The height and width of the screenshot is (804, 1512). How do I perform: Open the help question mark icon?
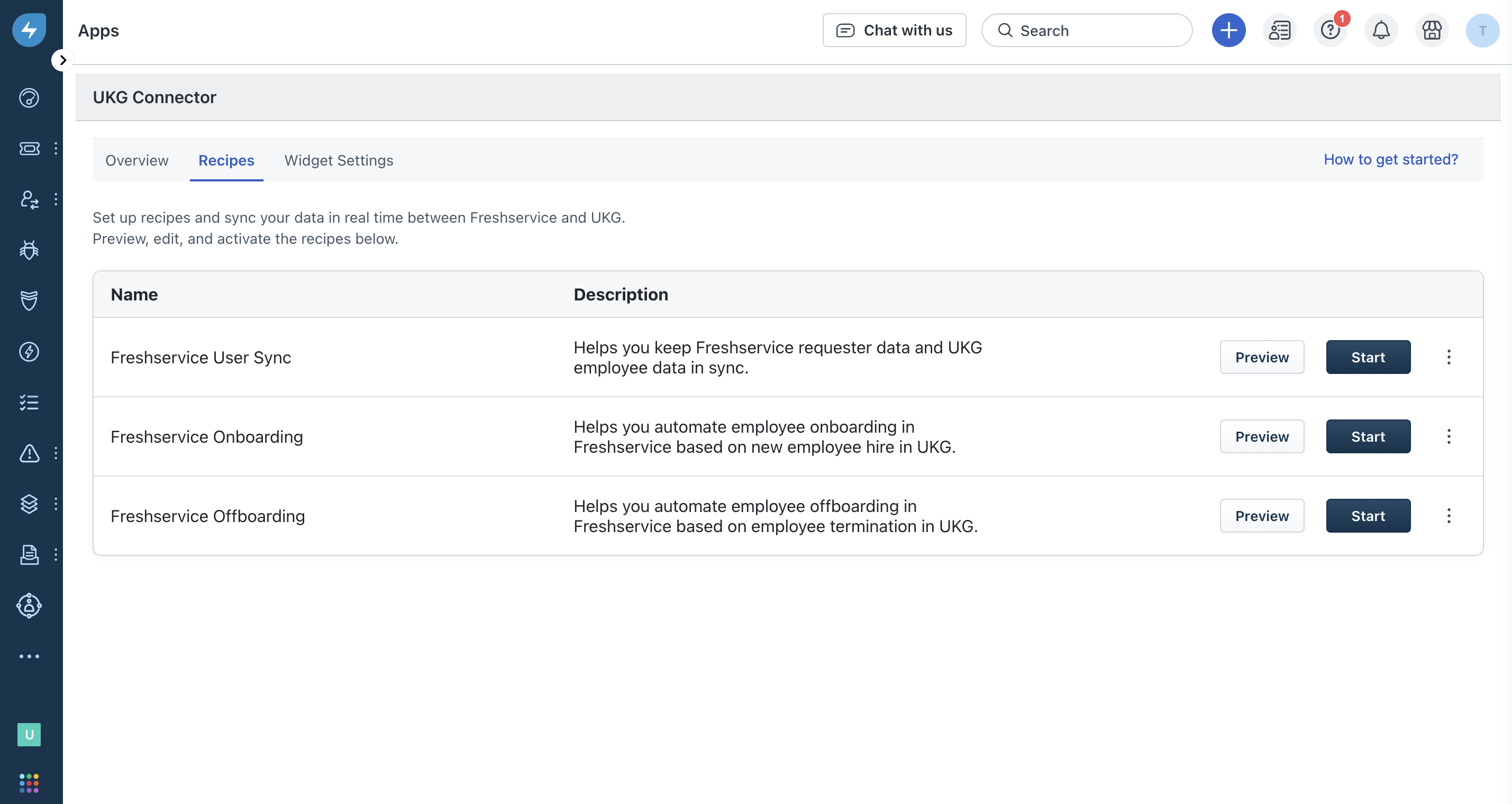click(1330, 31)
